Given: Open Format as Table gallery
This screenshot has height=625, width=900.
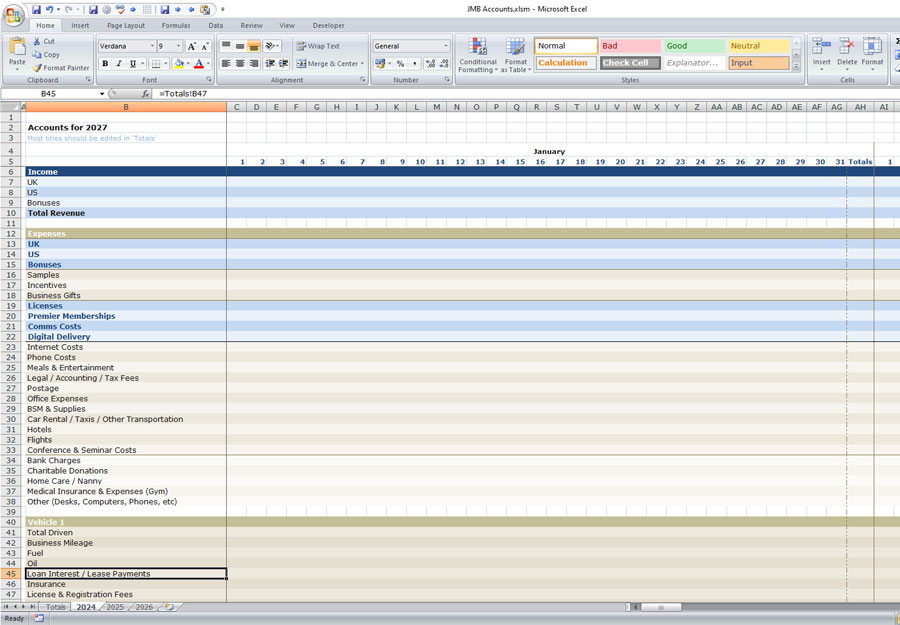Looking at the screenshot, I should pyautogui.click(x=515, y=55).
